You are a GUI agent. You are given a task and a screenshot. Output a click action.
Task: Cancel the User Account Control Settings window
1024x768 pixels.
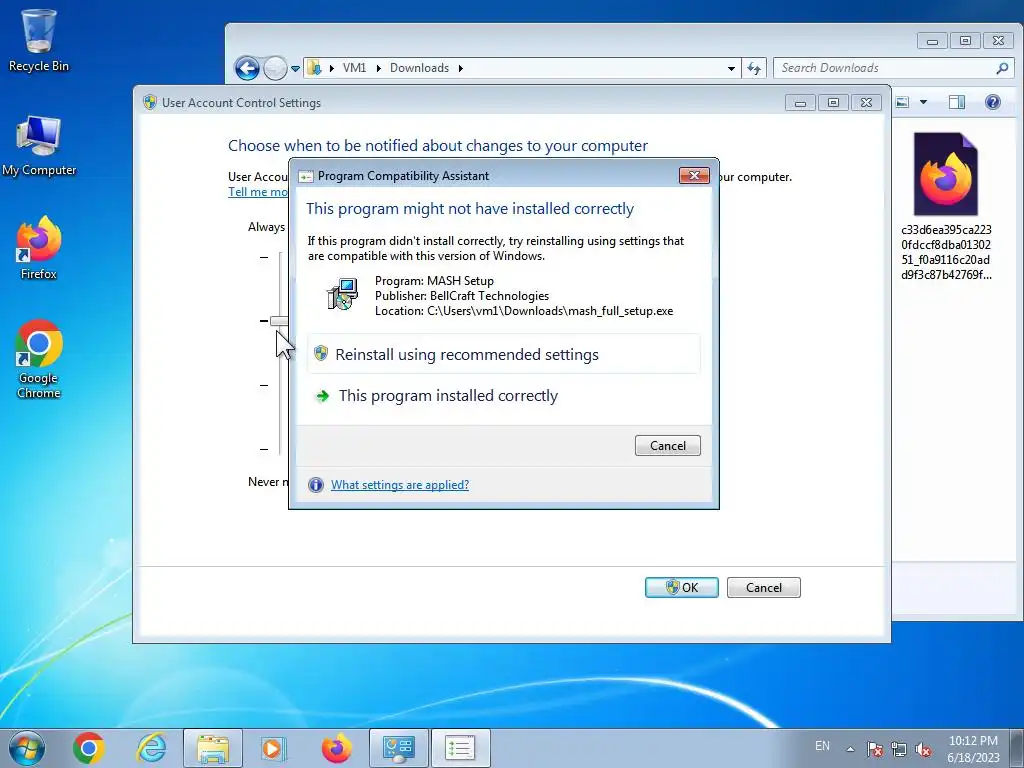click(763, 587)
